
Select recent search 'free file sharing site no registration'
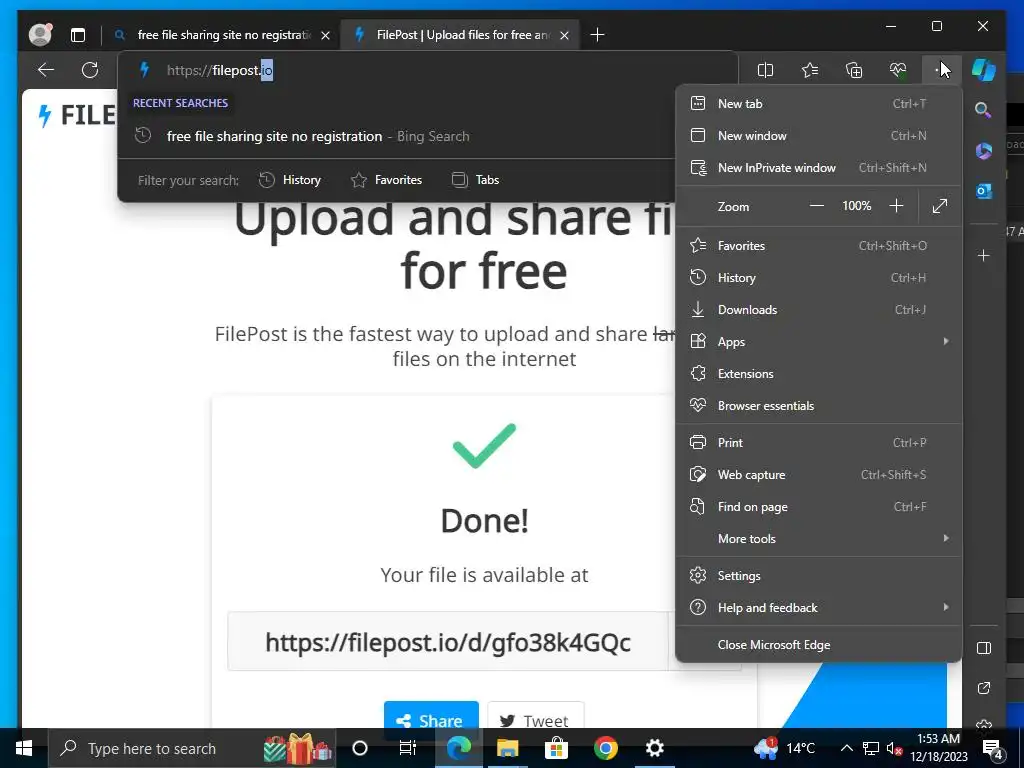396,136
